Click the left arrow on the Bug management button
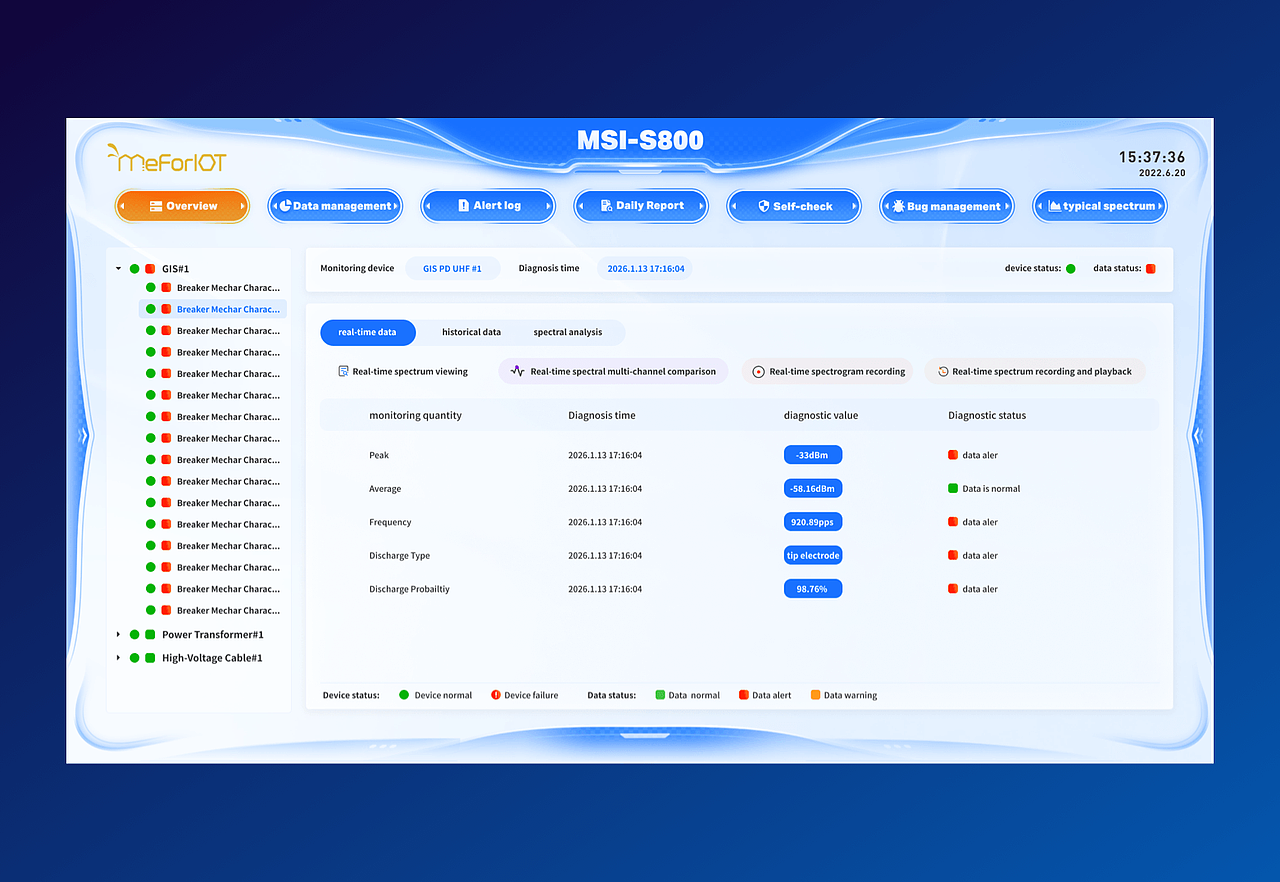Viewport: 1280px width, 882px height. pyautogui.click(x=887, y=207)
